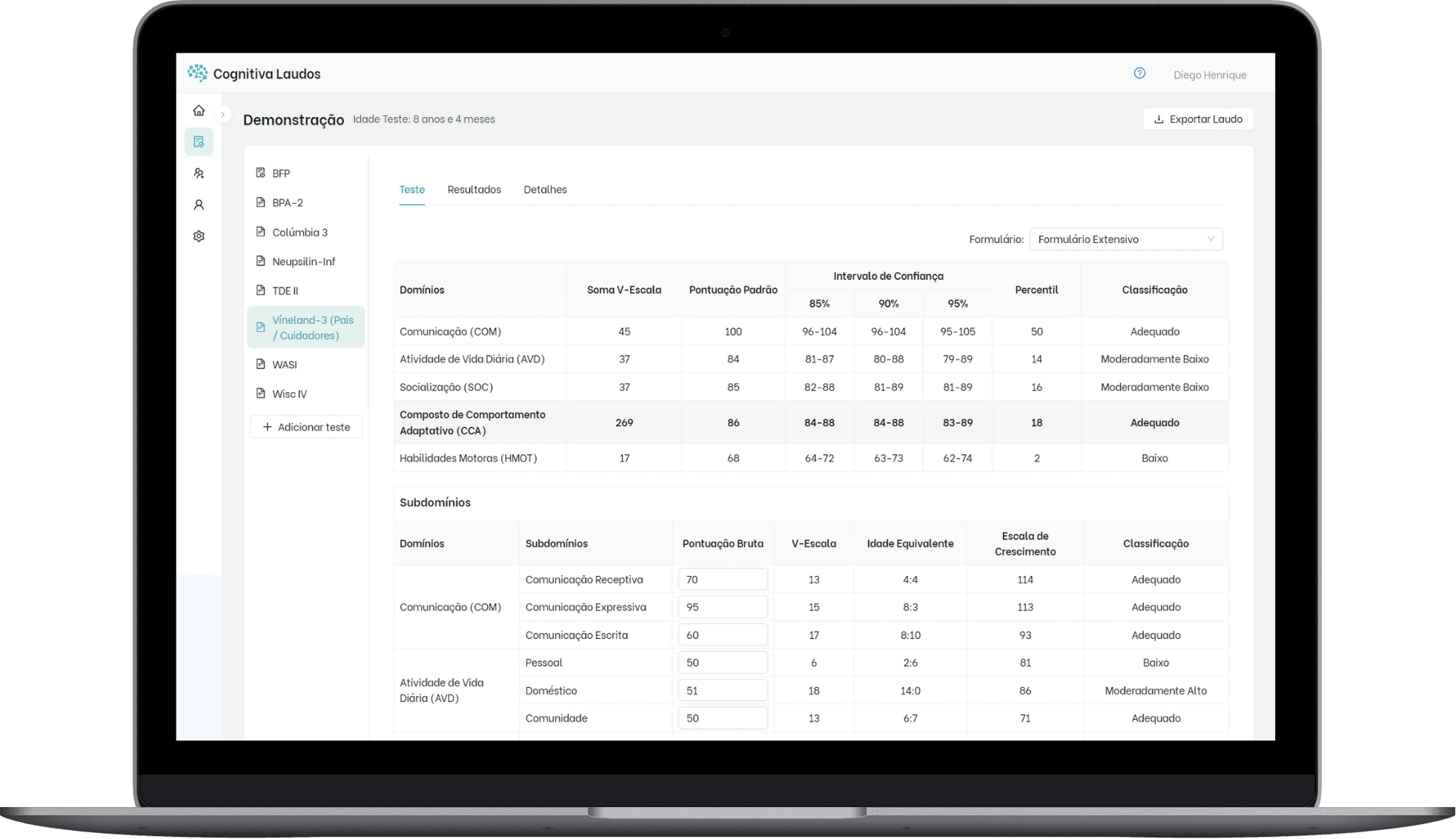
Task: Switch to the Resultados tab
Action: 474,190
